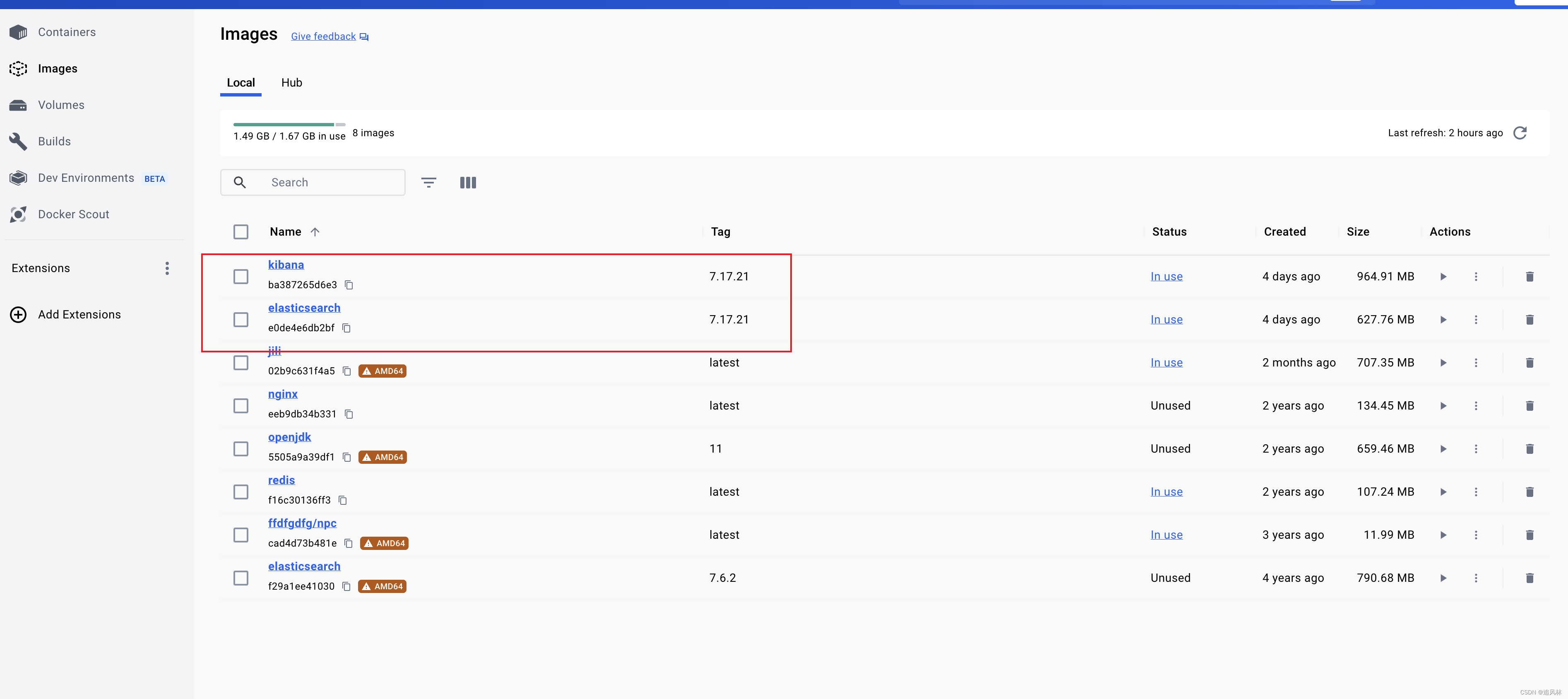Viewport: 1568px width, 699px height.
Task: Select the elasticsearch 7.17.21 image checkbox
Action: pos(241,318)
